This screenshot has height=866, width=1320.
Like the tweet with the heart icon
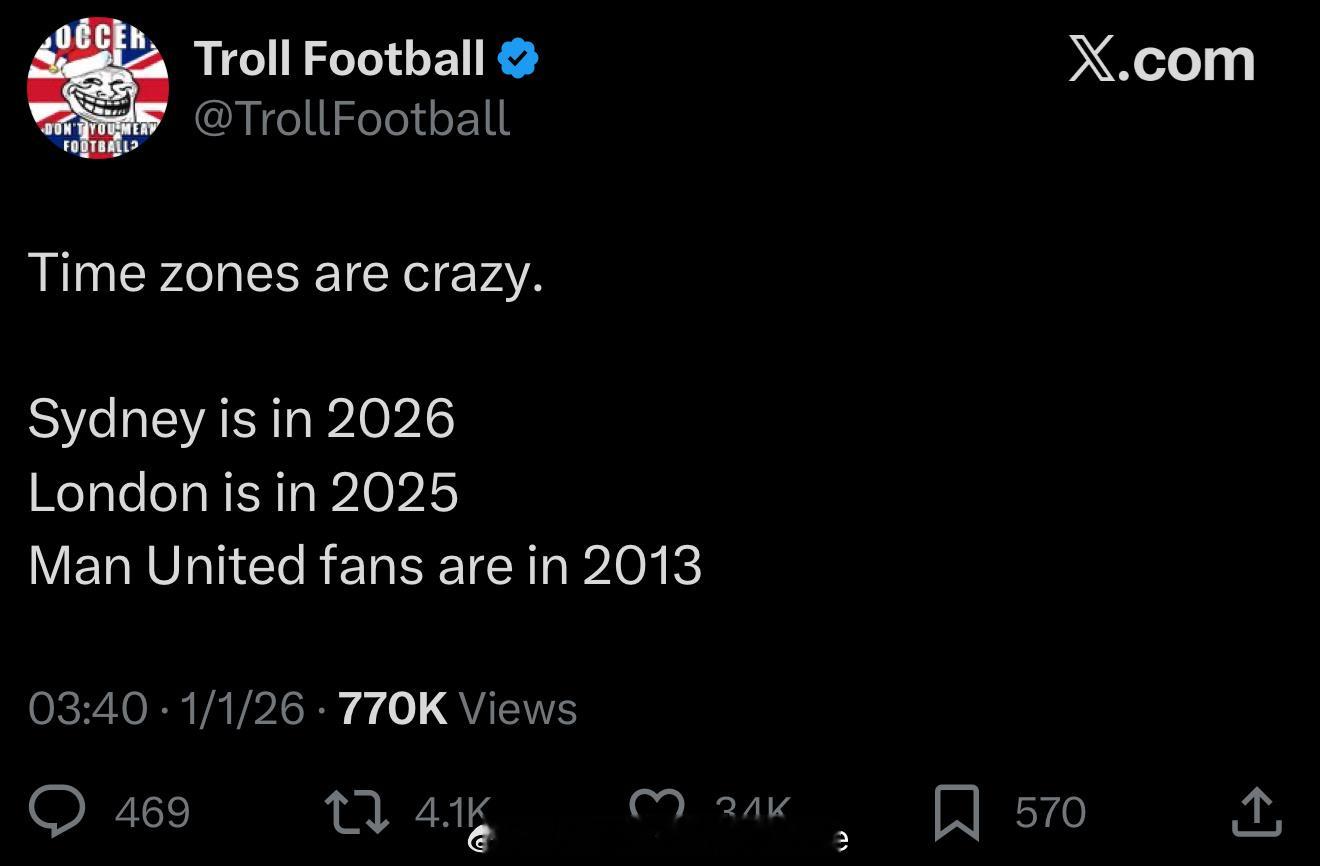[x=657, y=808]
